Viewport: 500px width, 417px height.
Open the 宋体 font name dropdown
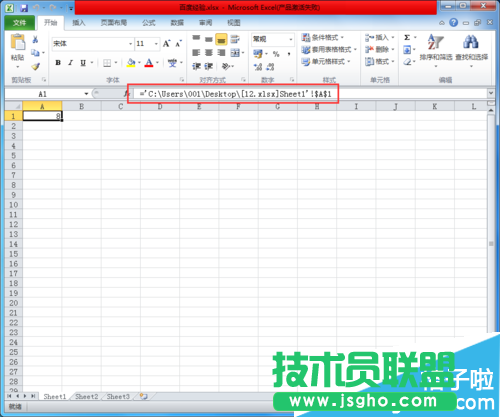click(130, 44)
